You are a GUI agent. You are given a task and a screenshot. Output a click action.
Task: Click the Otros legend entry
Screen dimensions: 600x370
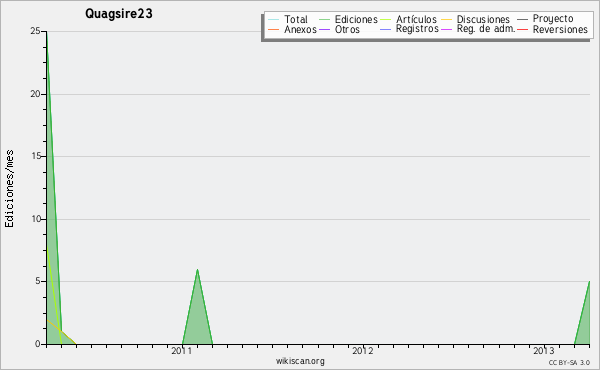pos(339,29)
